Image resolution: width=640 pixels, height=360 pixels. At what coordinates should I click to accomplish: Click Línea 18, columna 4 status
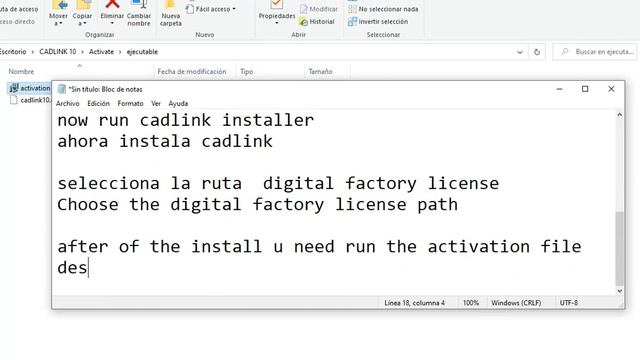(414, 303)
